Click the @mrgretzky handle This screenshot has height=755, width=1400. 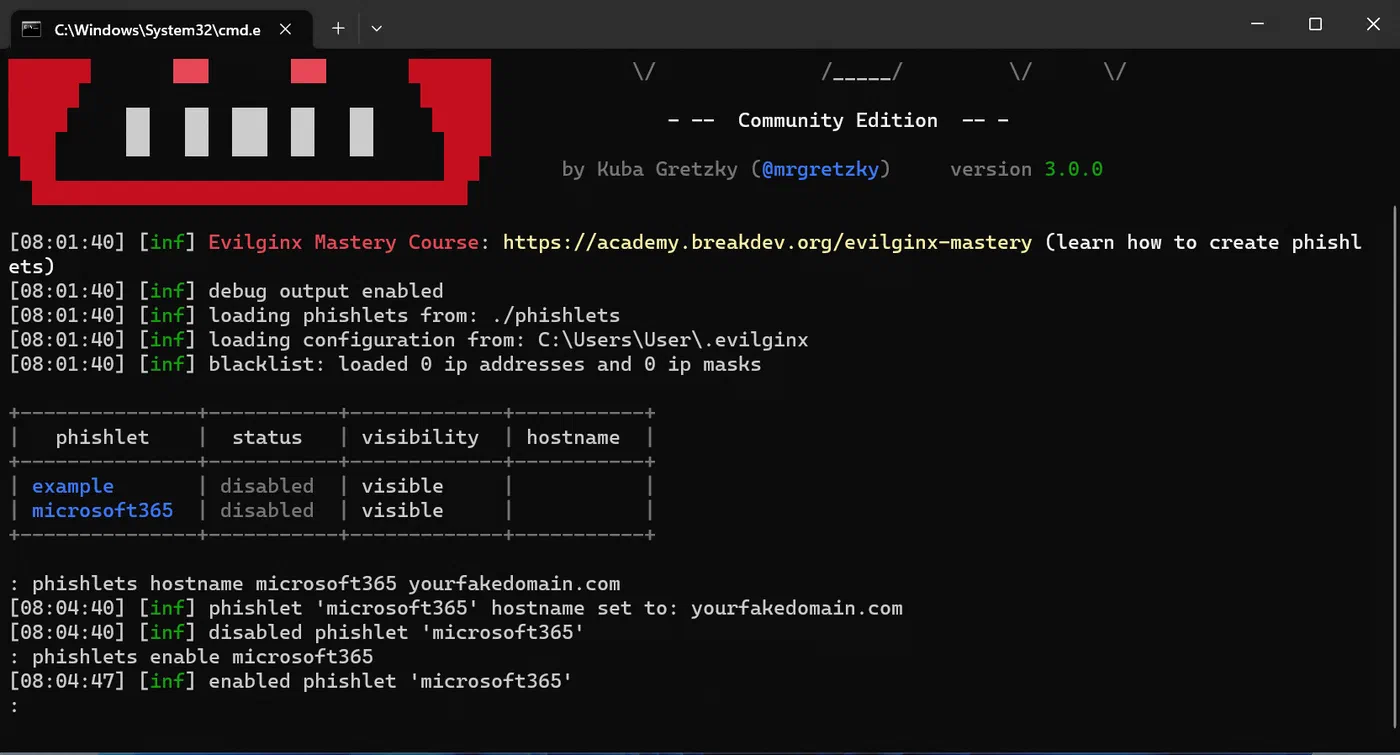pyautogui.click(x=820, y=169)
